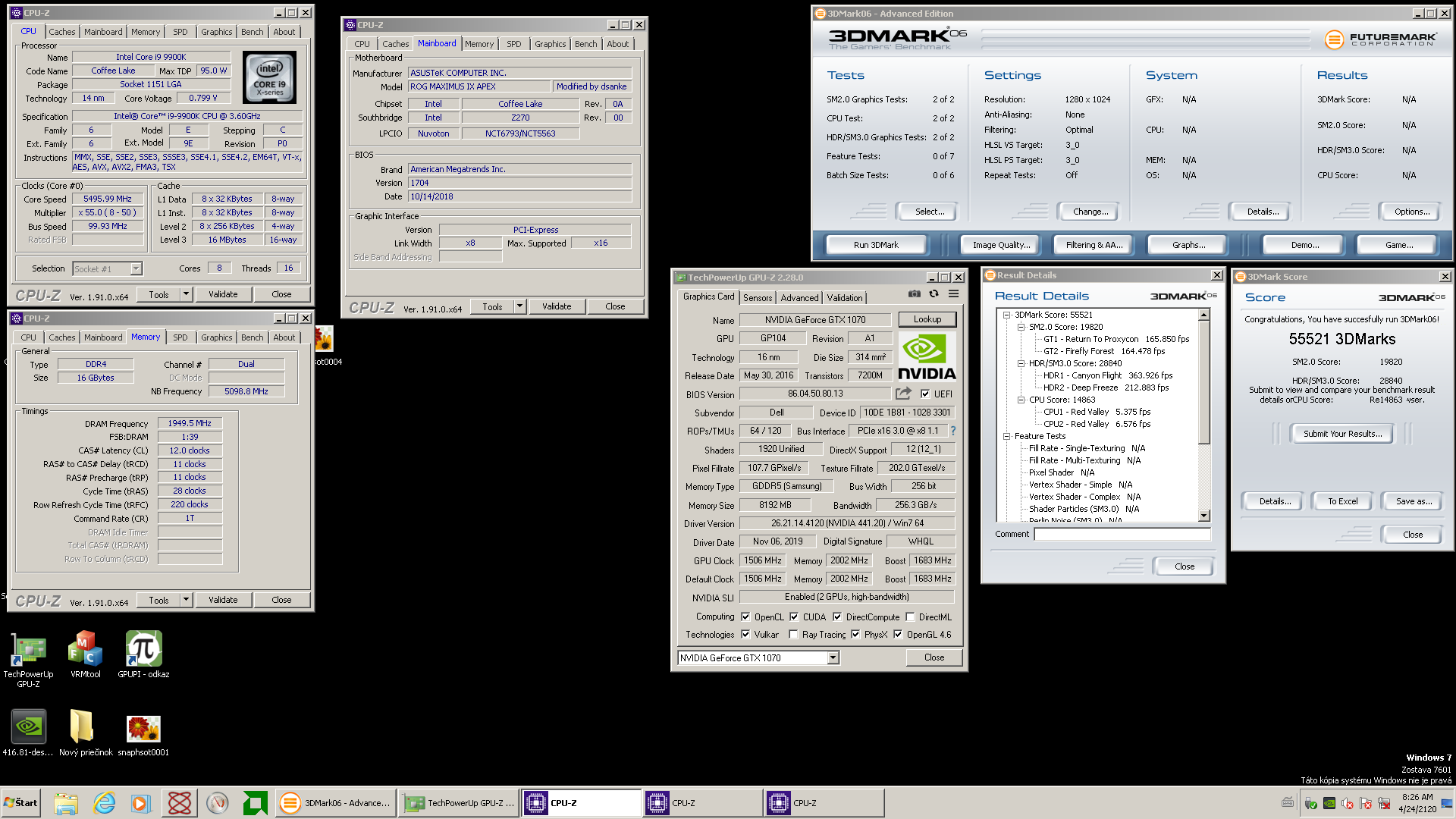Toggle the Vulkan checkbox
Screen dimensions: 1456x819
745,634
